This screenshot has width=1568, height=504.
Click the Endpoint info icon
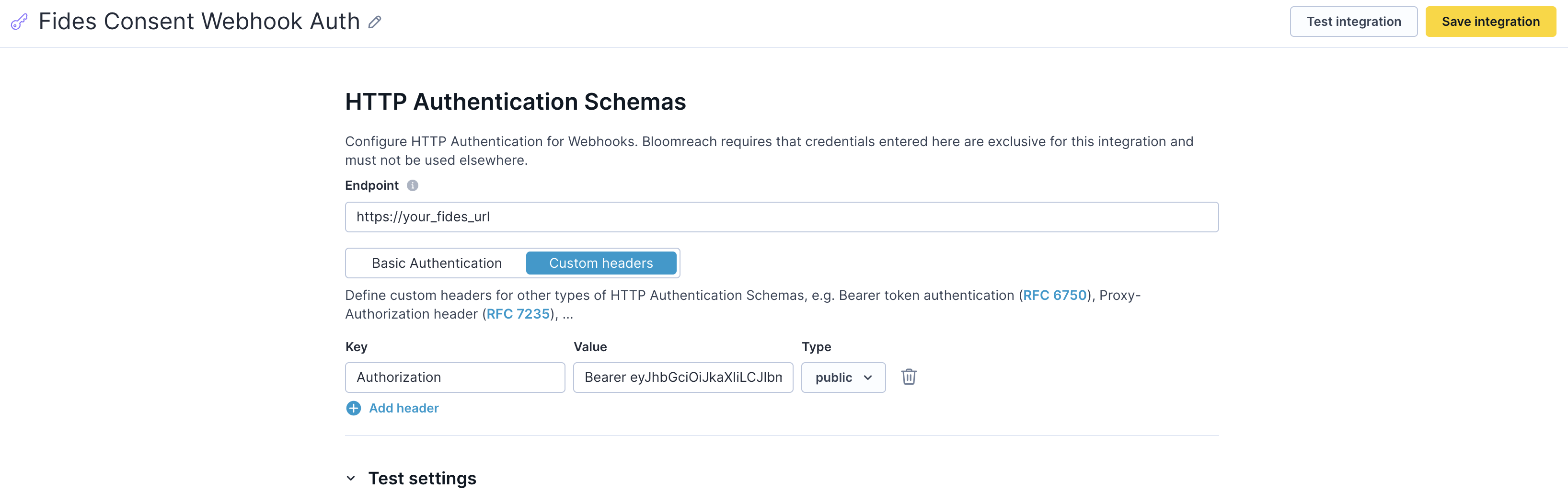point(412,186)
